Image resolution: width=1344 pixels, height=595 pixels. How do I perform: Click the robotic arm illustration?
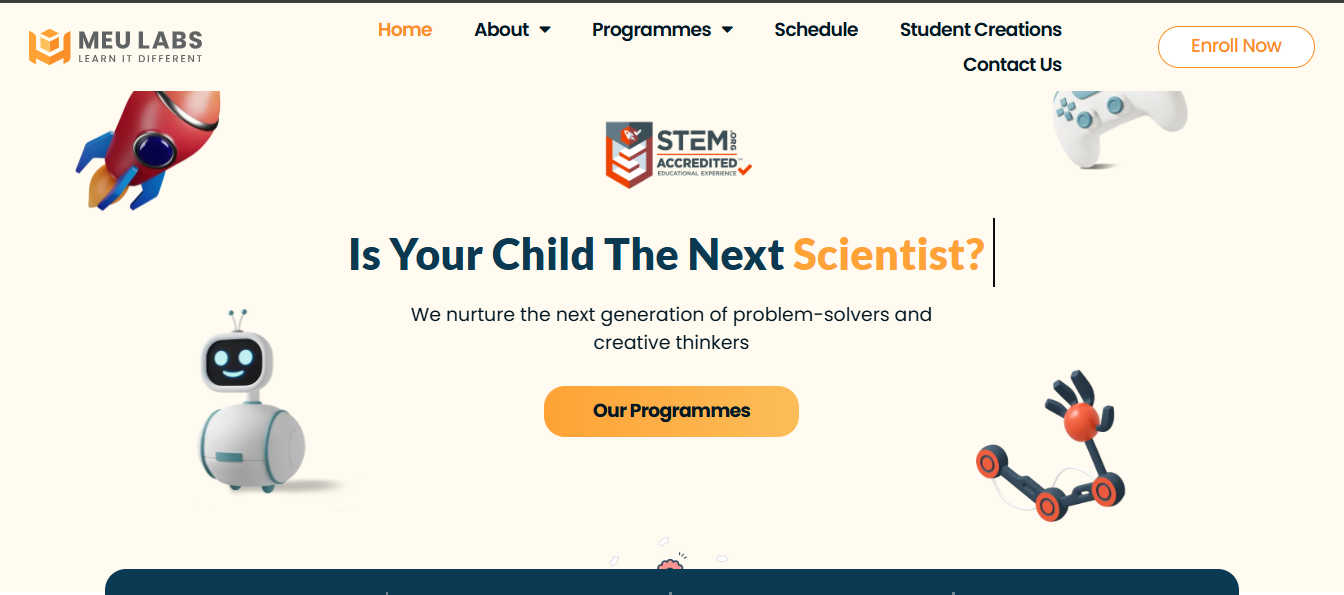point(1051,446)
